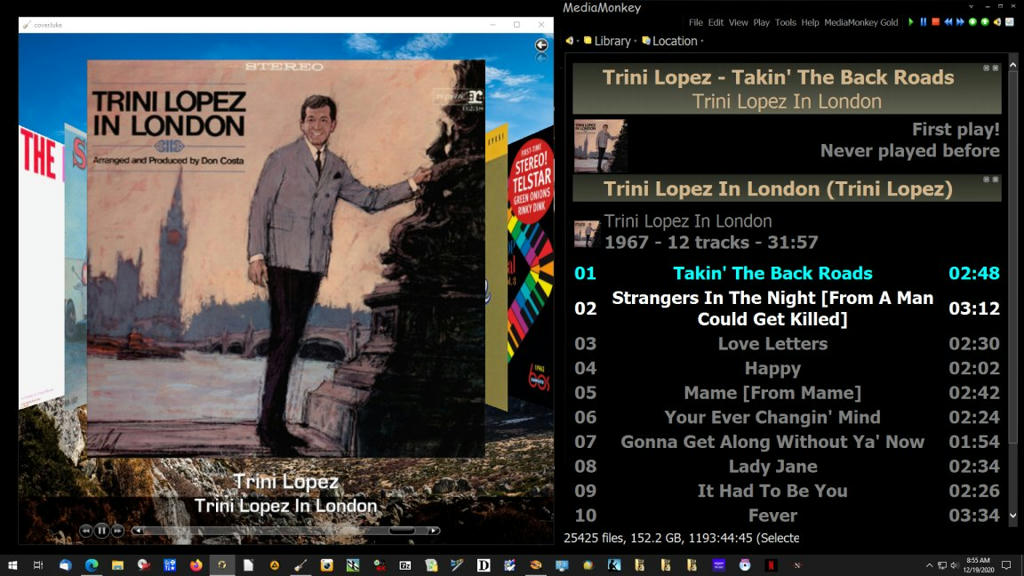The image size is (1024, 576).
Task: Click the 'Trini Lopez In London (Trini Lopez)' header
Action: tap(787, 189)
